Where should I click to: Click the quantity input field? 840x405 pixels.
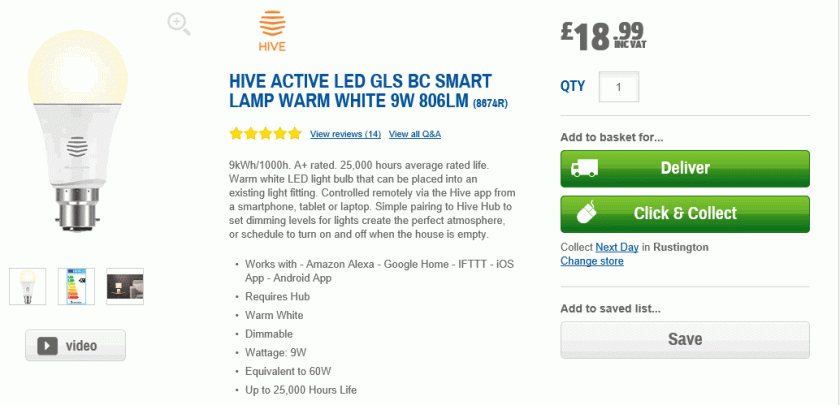[x=619, y=87]
